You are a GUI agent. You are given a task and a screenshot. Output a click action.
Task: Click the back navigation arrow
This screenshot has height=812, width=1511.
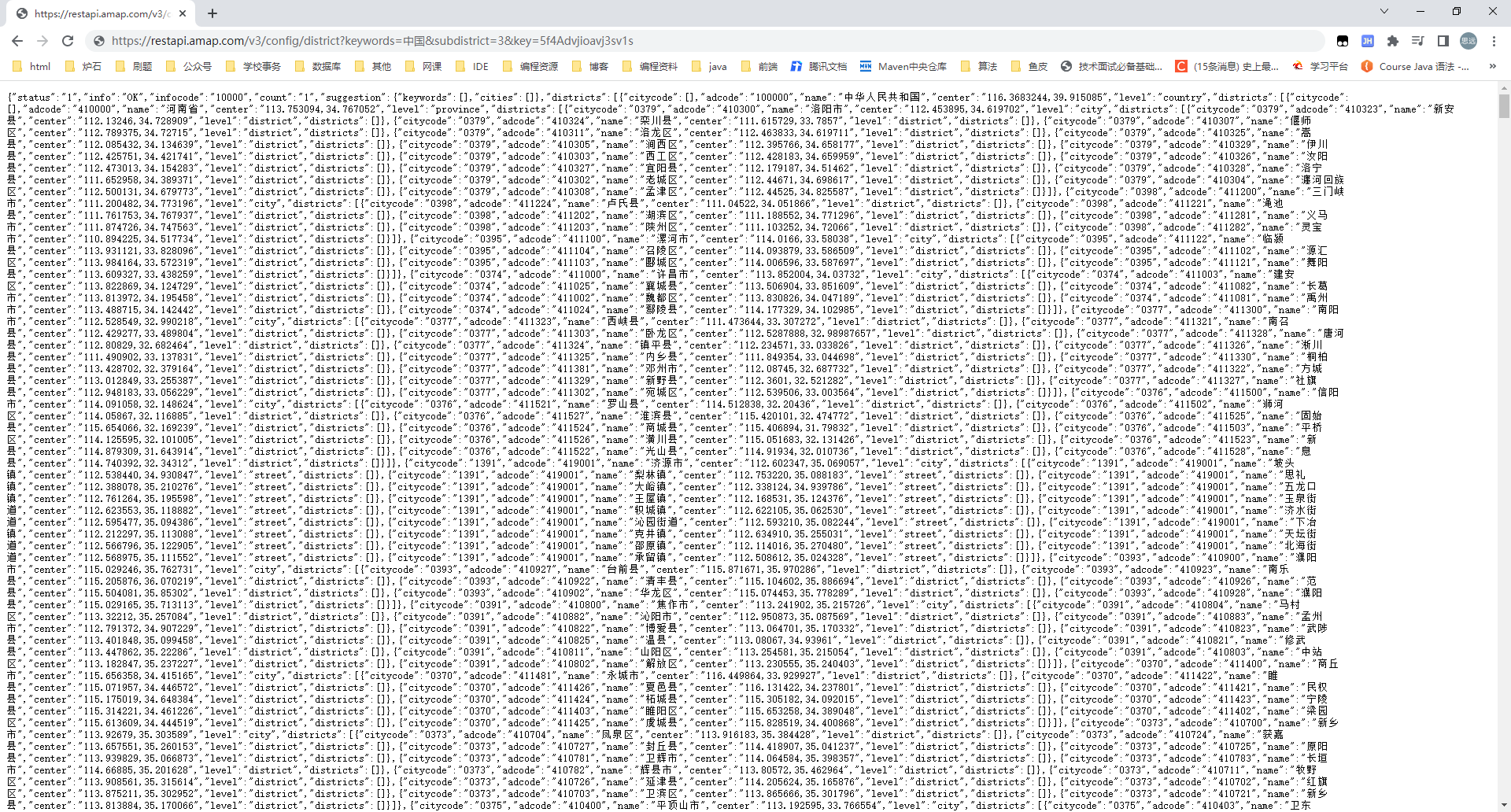(17, 40)
